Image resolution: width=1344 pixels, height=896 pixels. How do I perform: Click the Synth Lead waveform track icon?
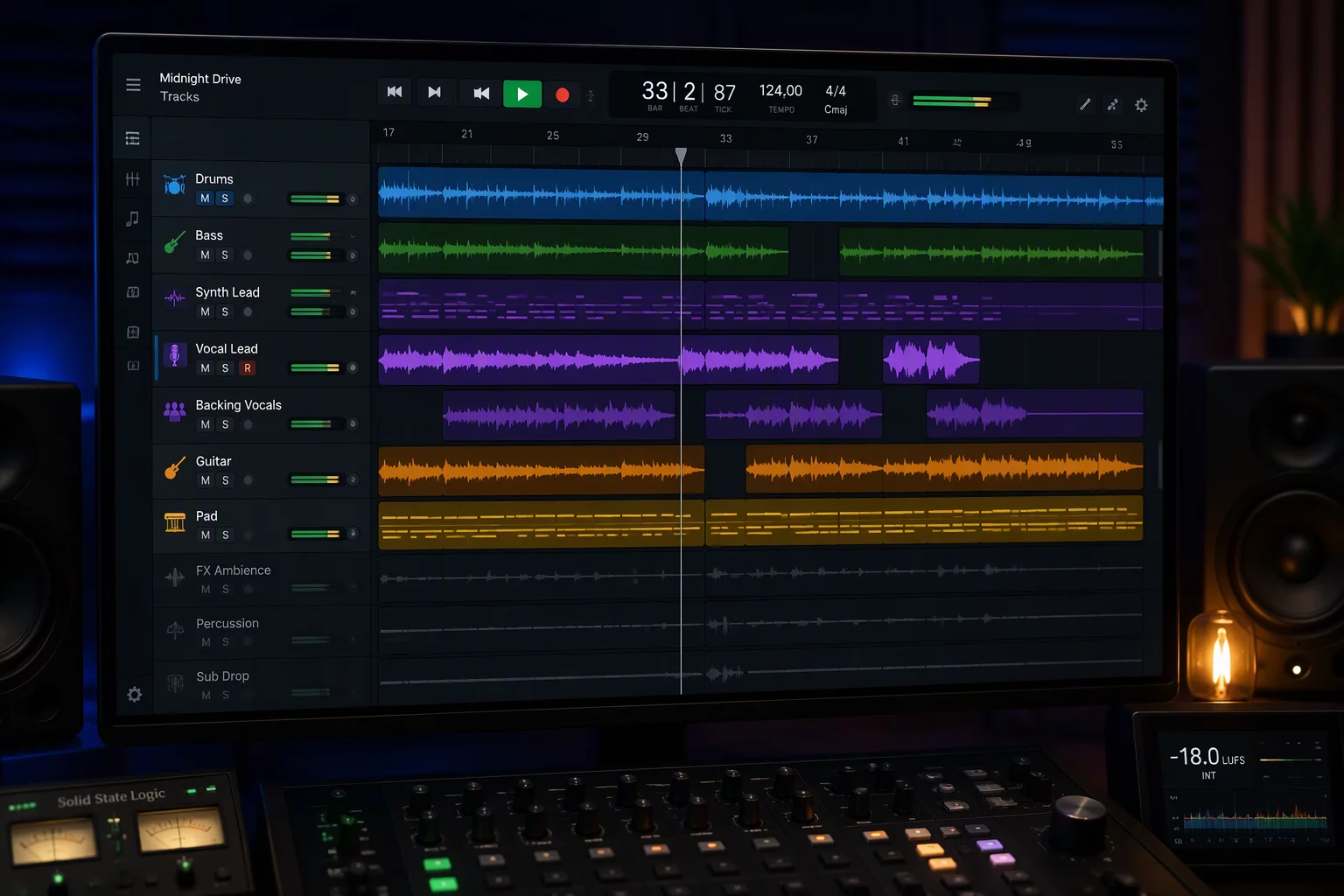pos(174,298)
